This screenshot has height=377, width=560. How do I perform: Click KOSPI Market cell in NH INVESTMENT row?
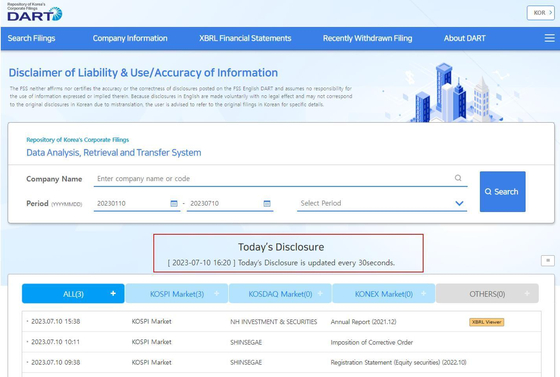(x=151, y=321)
